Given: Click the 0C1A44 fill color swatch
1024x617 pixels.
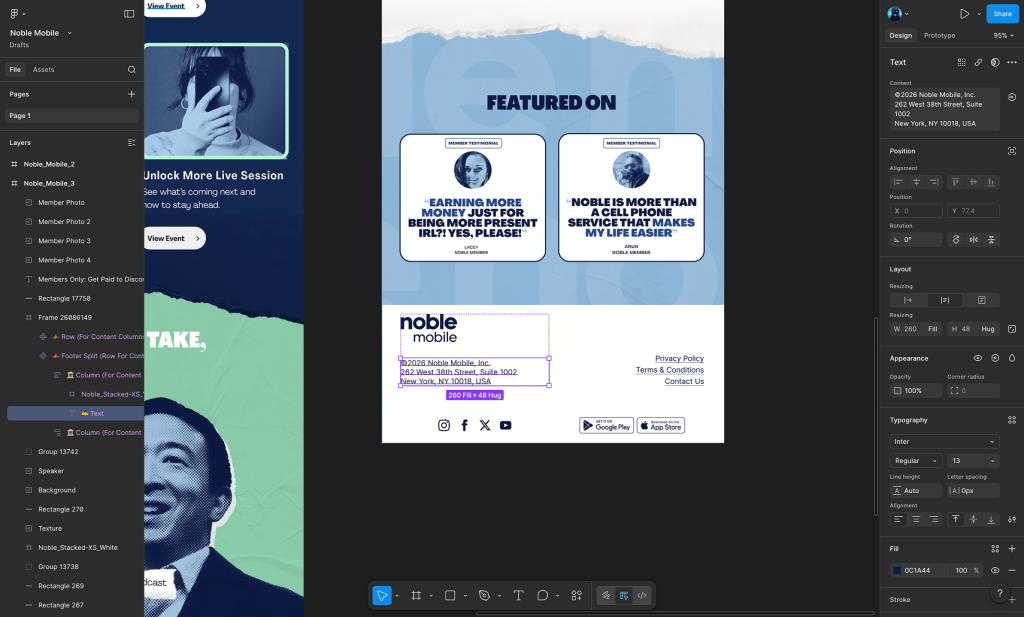Looking at the screenshot, I should [x=897, y=570].
